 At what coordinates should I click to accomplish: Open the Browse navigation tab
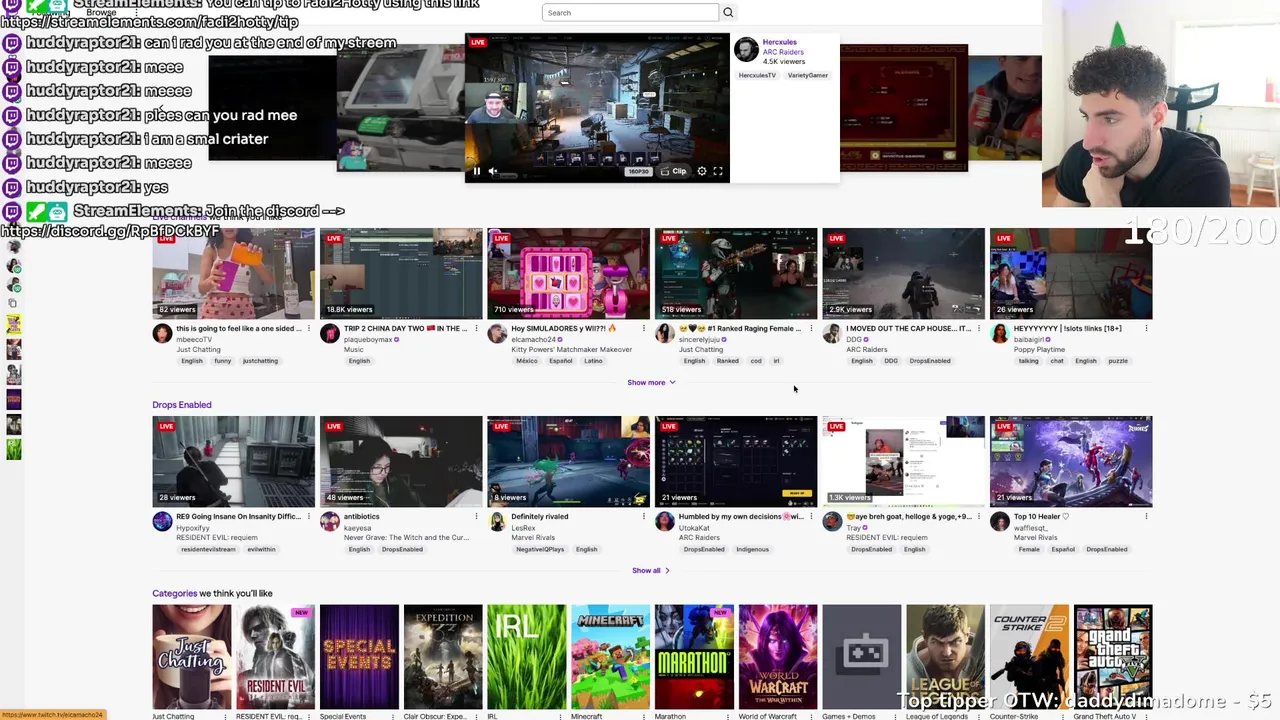click(x=101, y=13)
